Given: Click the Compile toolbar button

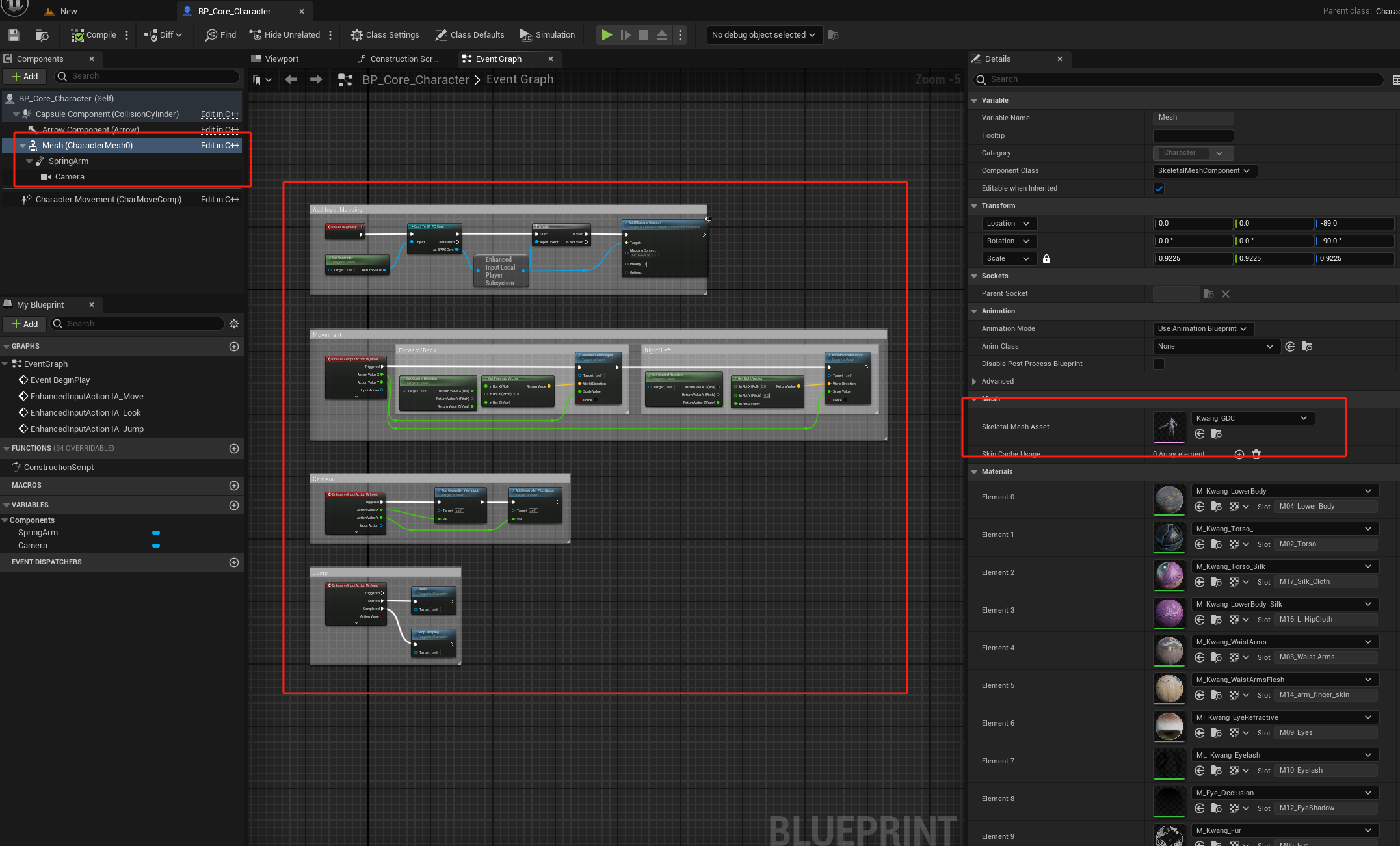Looking at the screenshot, I should [x=94, y=35].
